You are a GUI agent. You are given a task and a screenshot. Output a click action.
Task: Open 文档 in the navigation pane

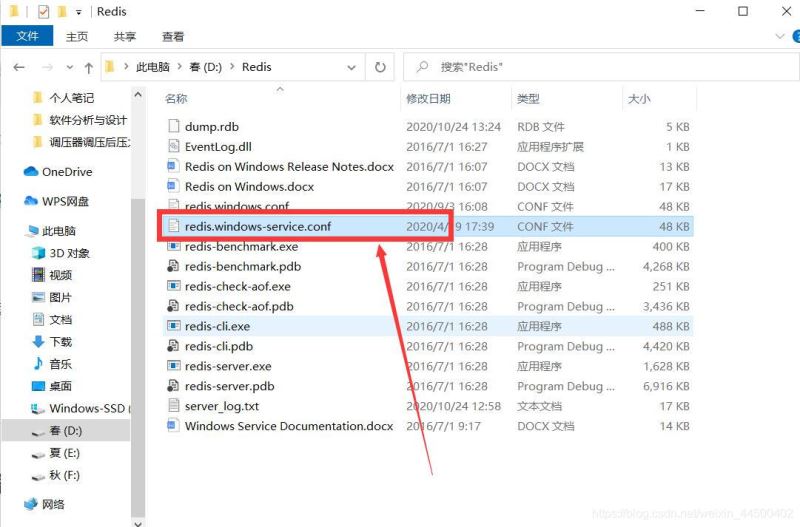(60, 319)
